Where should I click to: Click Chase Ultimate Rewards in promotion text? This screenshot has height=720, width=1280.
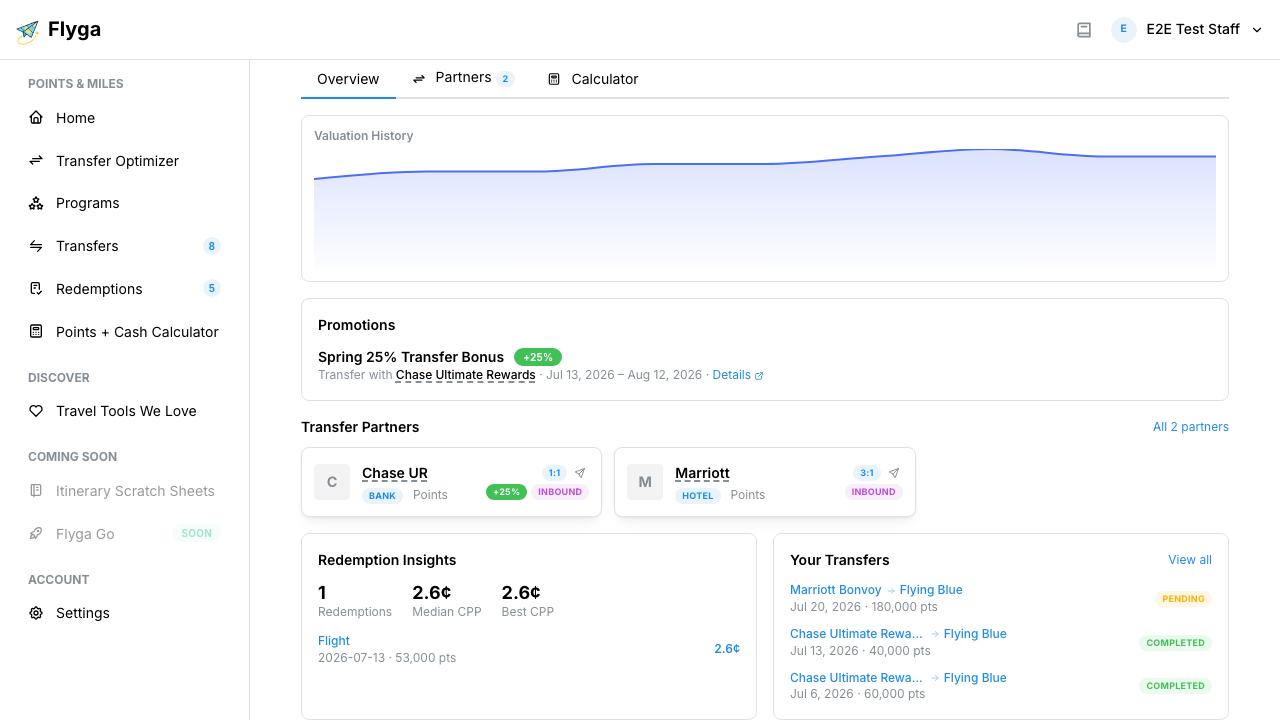coord(465,375)
